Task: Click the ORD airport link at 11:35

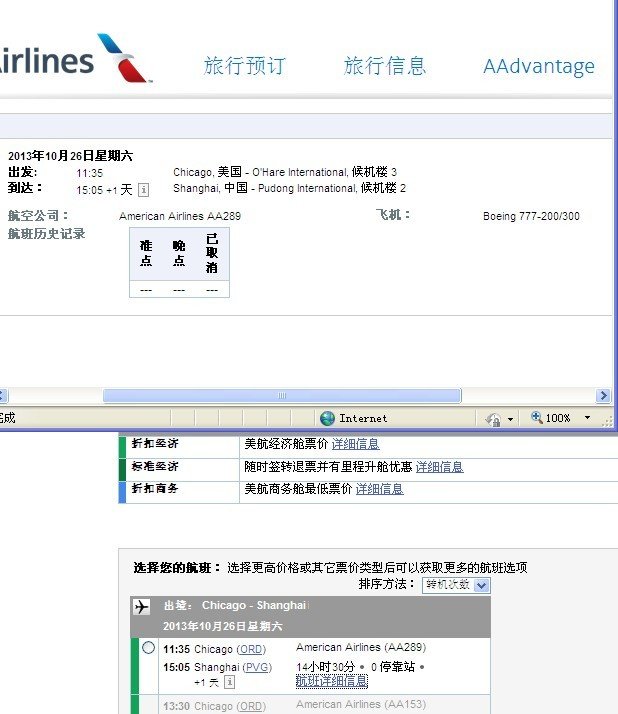Action: point(251,649)
